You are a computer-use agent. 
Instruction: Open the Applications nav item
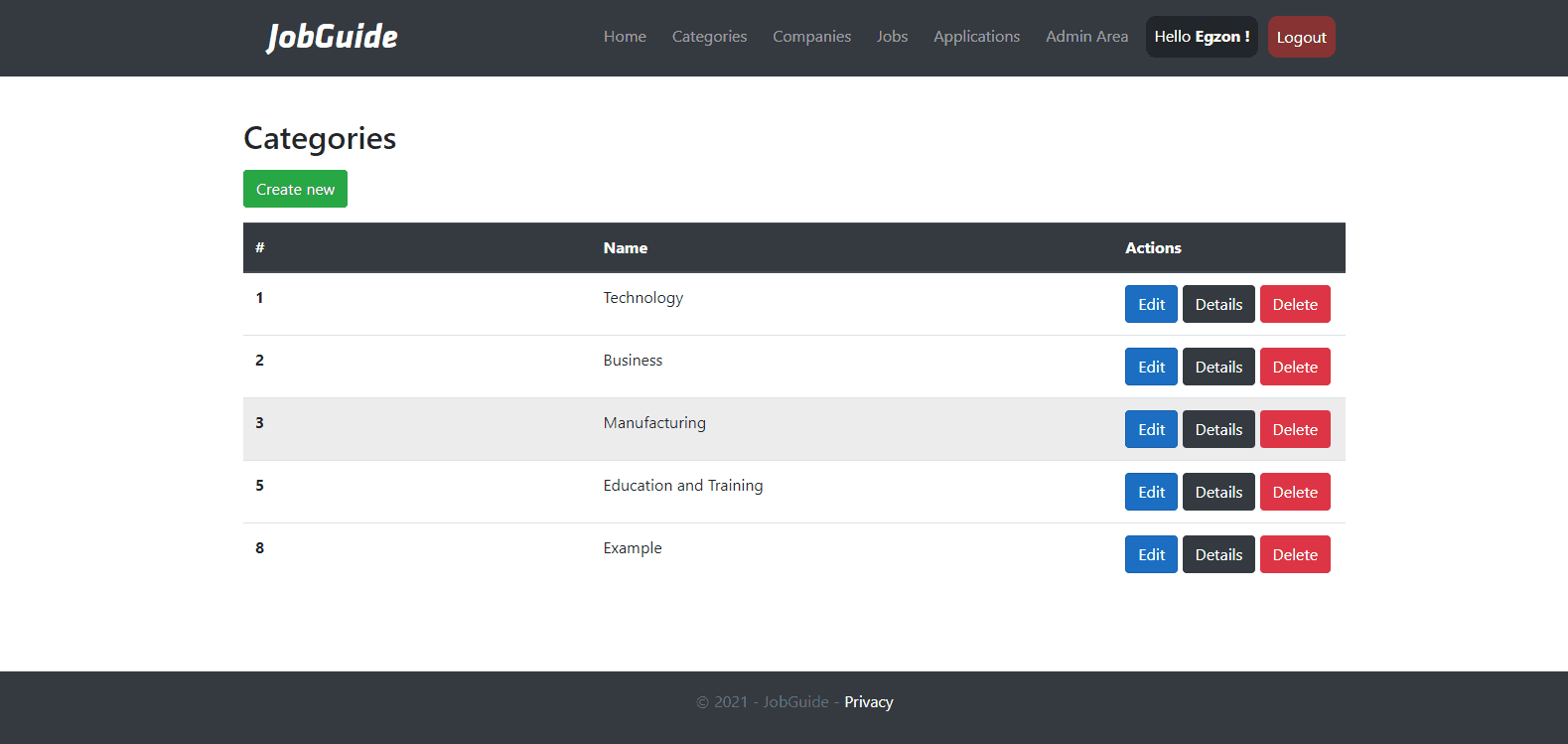click(x=976, y=37)
